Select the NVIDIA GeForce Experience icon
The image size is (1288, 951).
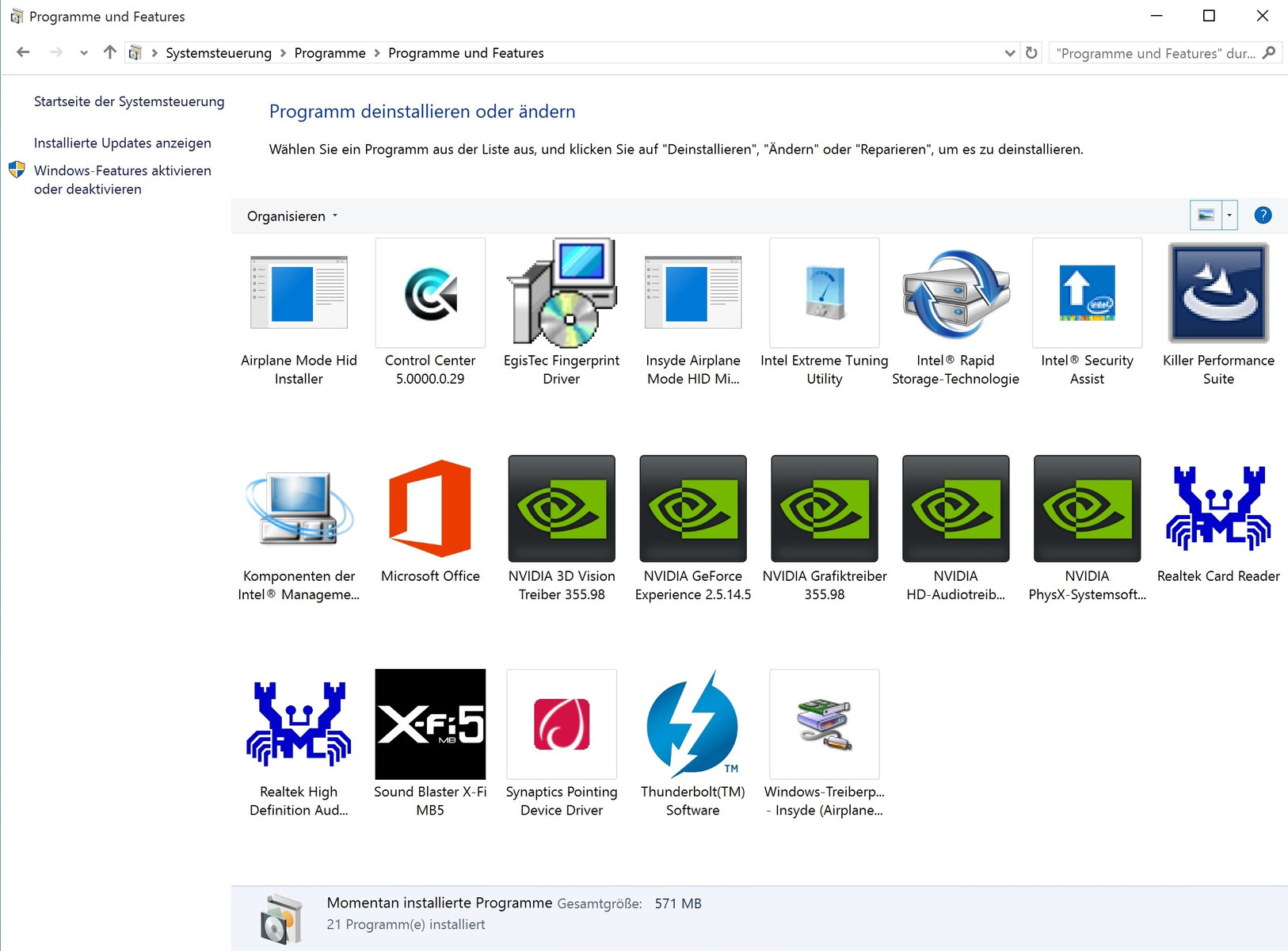[x=693, y=509]
